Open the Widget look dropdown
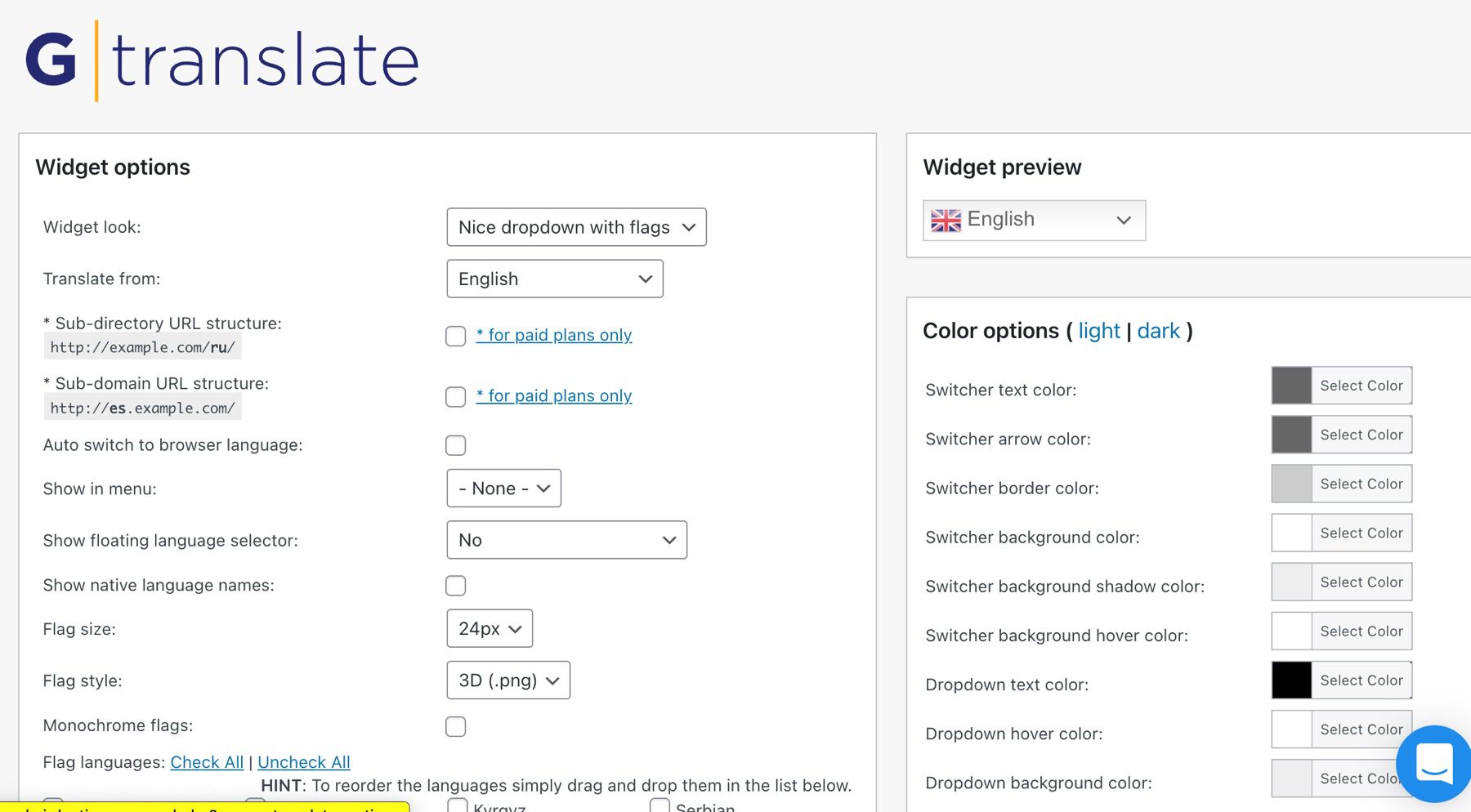 point(575,227)
